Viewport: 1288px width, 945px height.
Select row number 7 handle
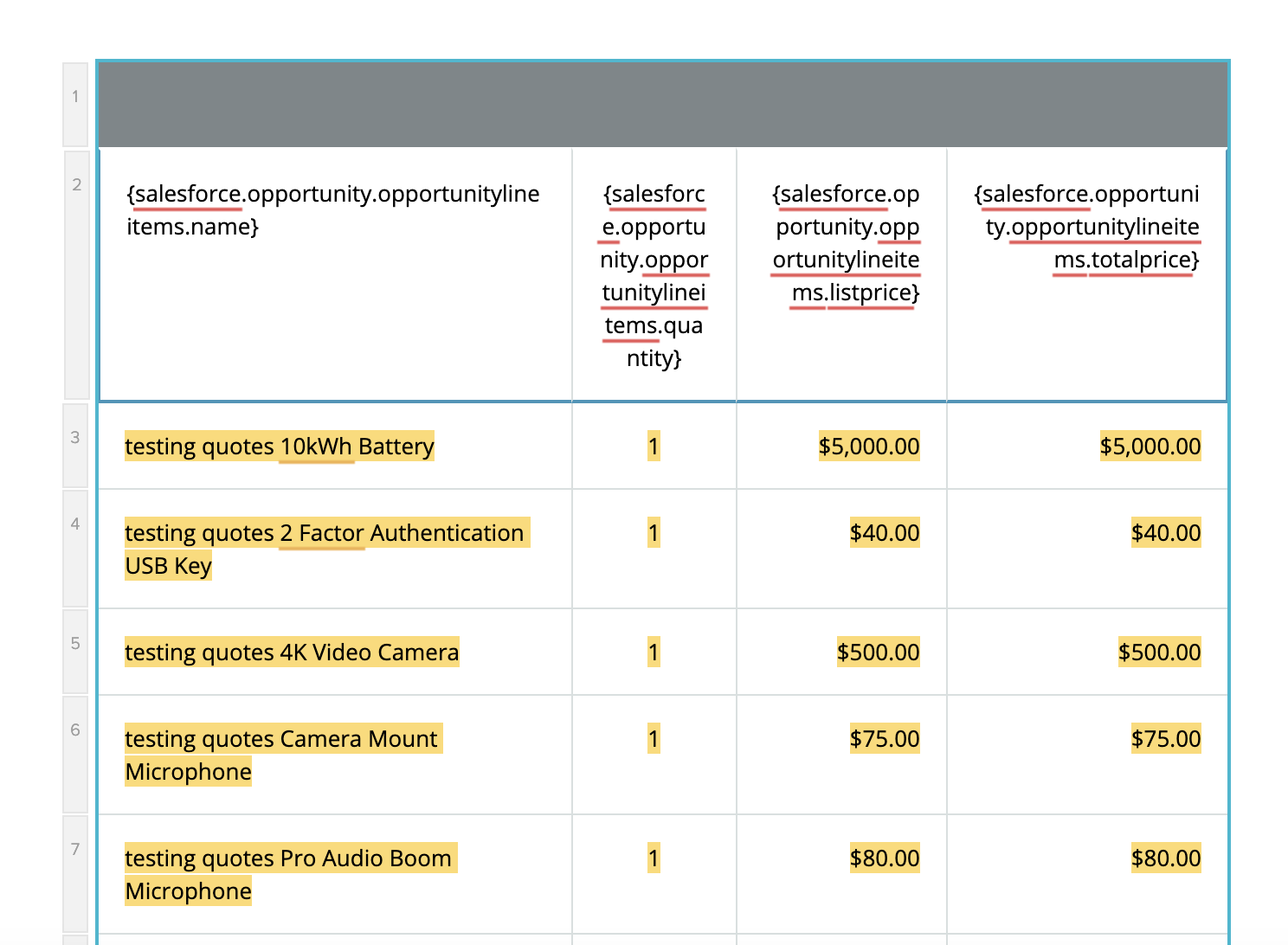click(75, 874)
